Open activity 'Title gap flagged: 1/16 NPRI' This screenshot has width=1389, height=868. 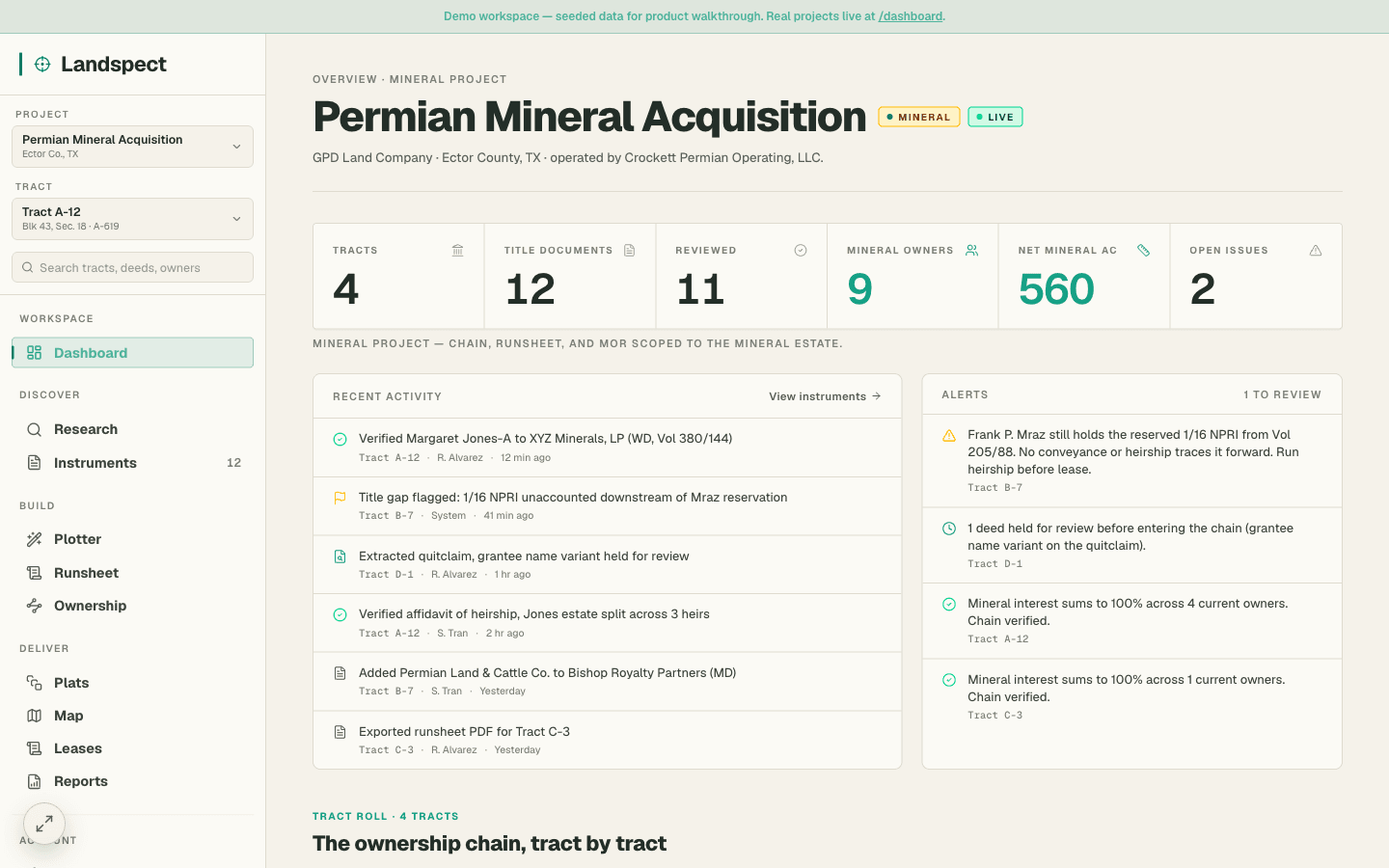[607, 506]
